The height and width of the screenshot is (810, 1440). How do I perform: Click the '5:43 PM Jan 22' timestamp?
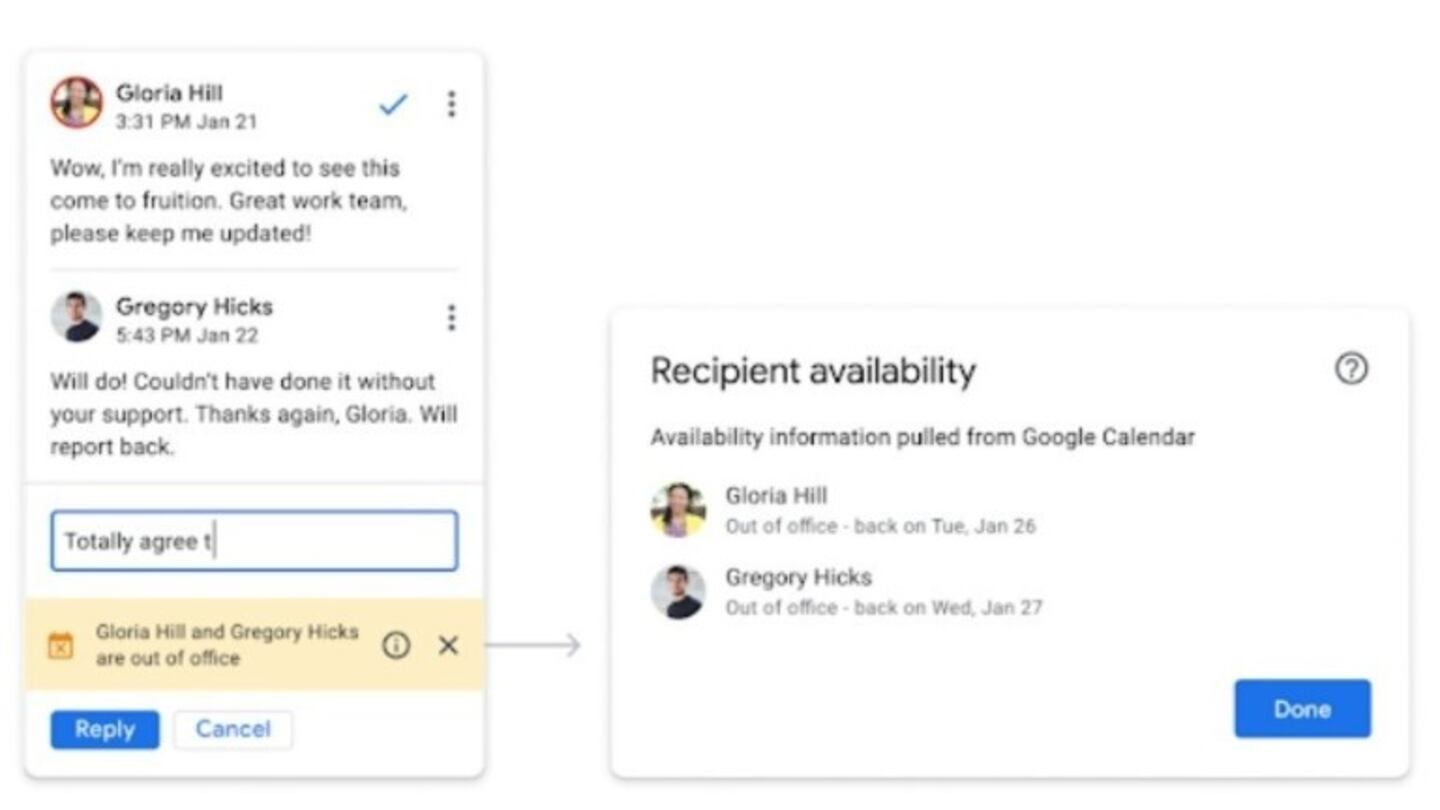(187, 335)
